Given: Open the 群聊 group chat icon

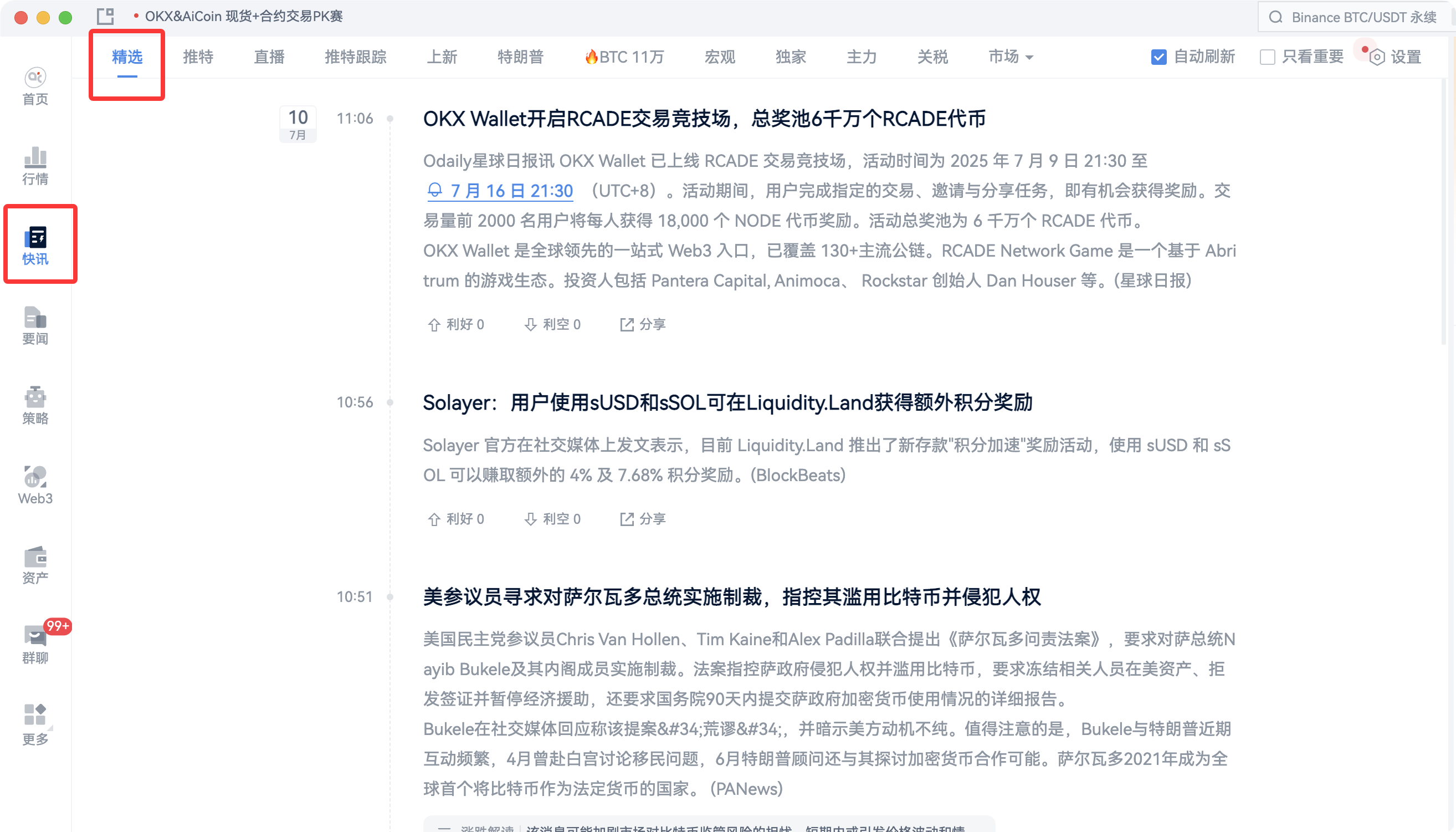Looking at the screenshot, I should tap(35, 645).
